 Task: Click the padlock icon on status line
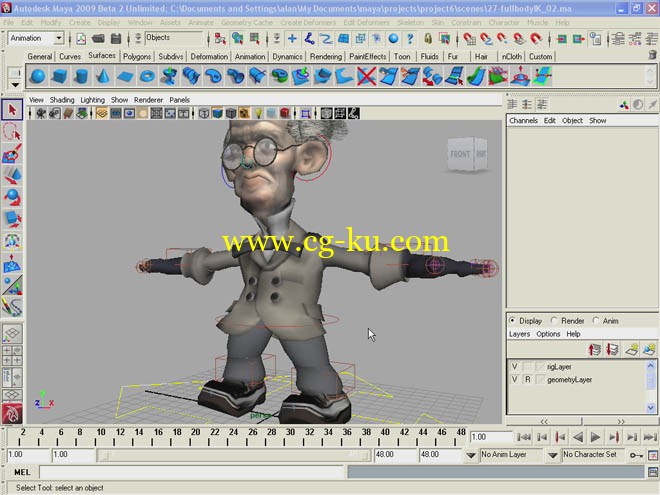428,39
